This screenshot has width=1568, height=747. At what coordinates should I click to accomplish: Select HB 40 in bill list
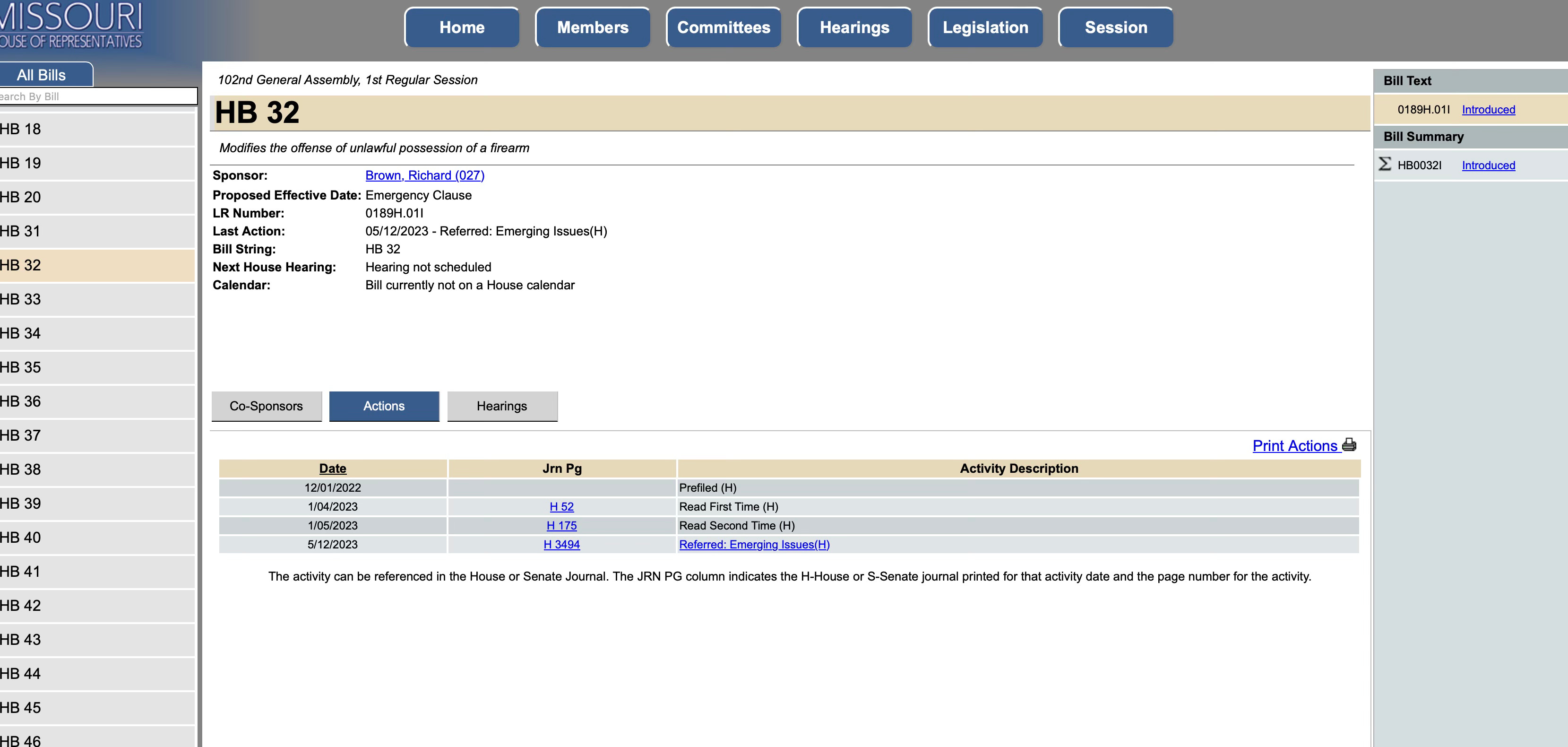coord(97,538)
